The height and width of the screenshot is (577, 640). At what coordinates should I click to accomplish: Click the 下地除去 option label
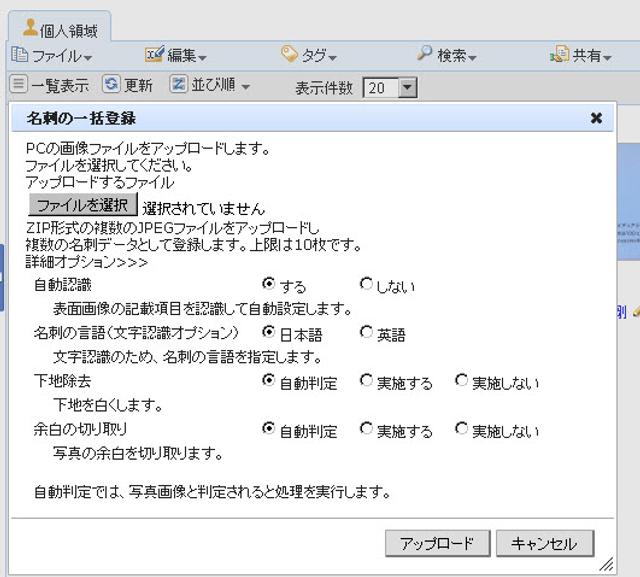click(62, 381)
